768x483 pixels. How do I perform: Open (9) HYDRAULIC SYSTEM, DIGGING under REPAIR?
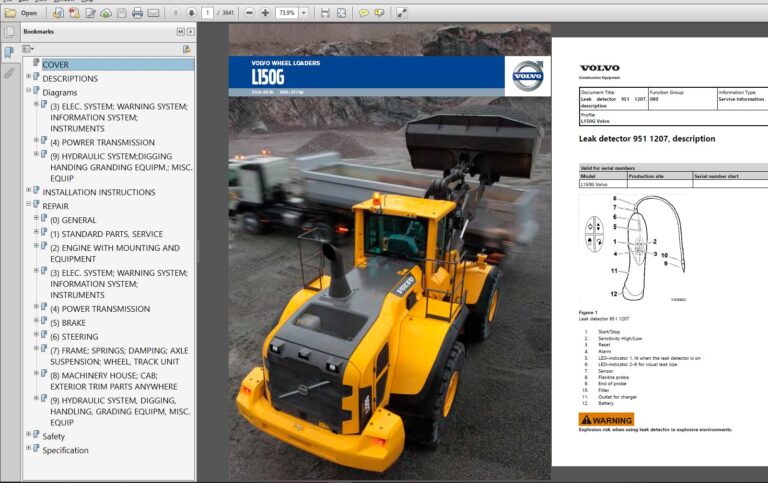pyautogui.click(x=120, y=411)
